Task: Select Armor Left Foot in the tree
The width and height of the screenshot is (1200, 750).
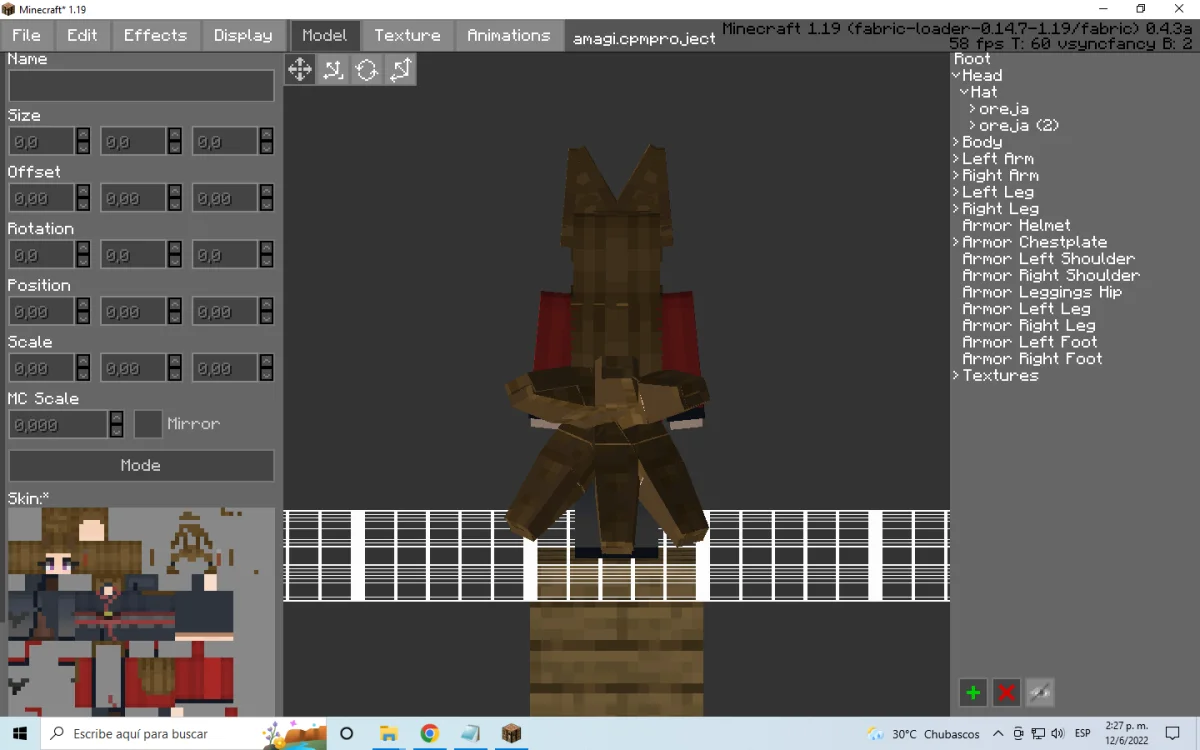Action: pos(1030,342)
